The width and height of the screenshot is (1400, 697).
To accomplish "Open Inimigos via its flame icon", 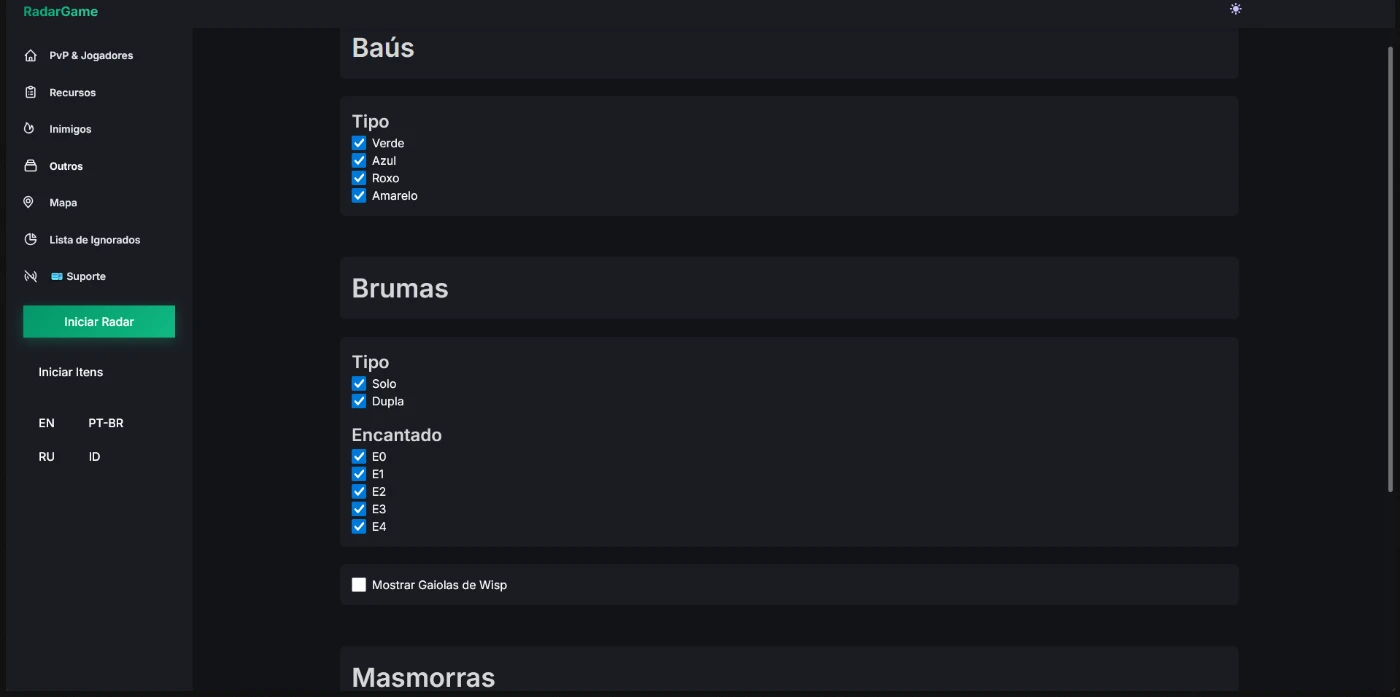I will click(29, 129).
